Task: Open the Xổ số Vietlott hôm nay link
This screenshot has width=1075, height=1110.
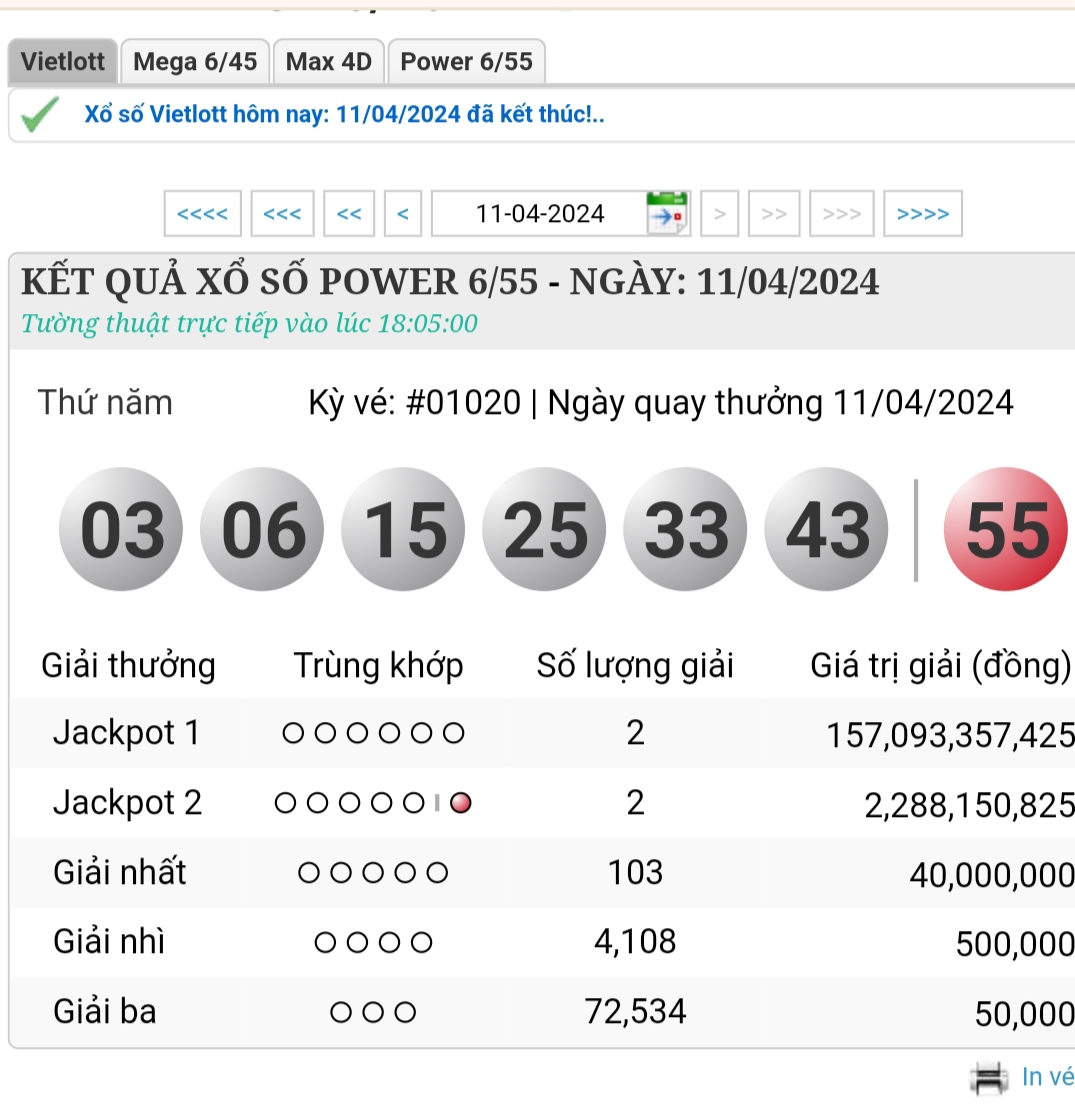Action: click(x=344, y=114)
